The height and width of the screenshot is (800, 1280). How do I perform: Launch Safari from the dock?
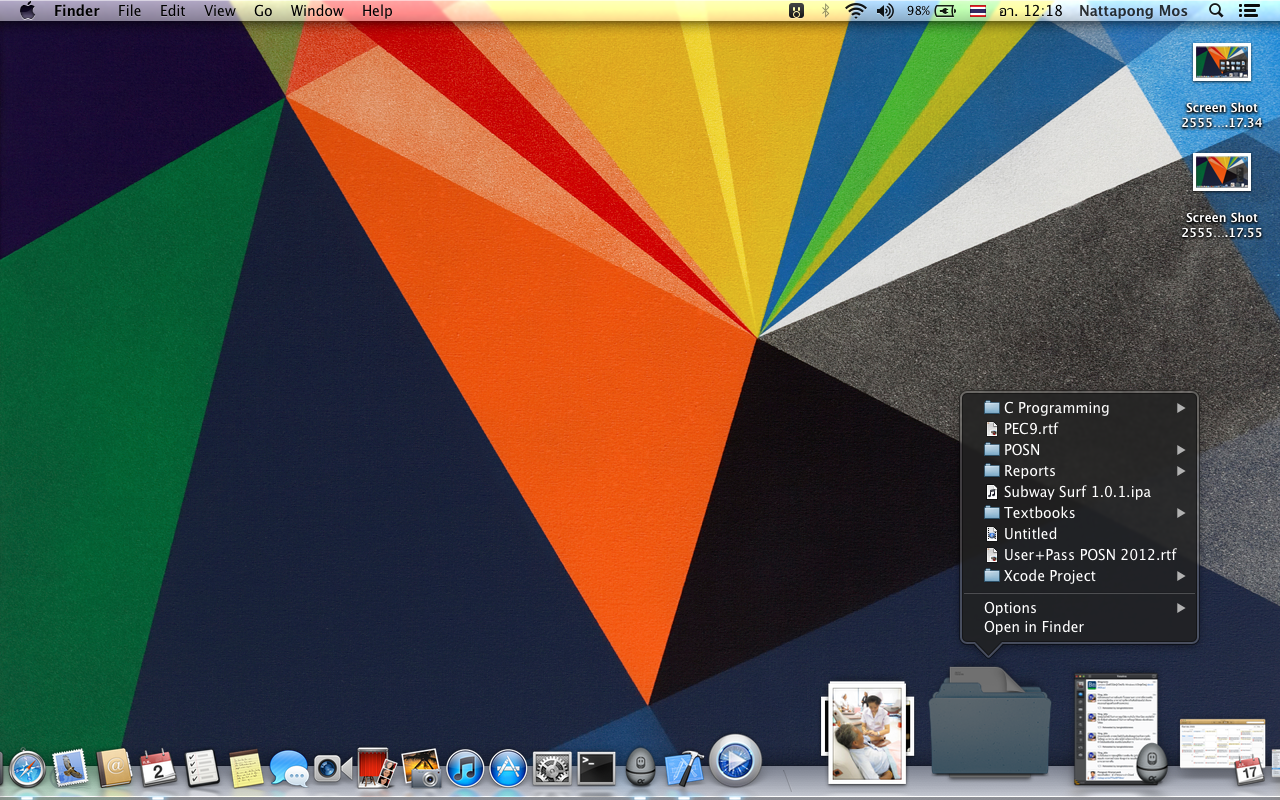(27, 768)
